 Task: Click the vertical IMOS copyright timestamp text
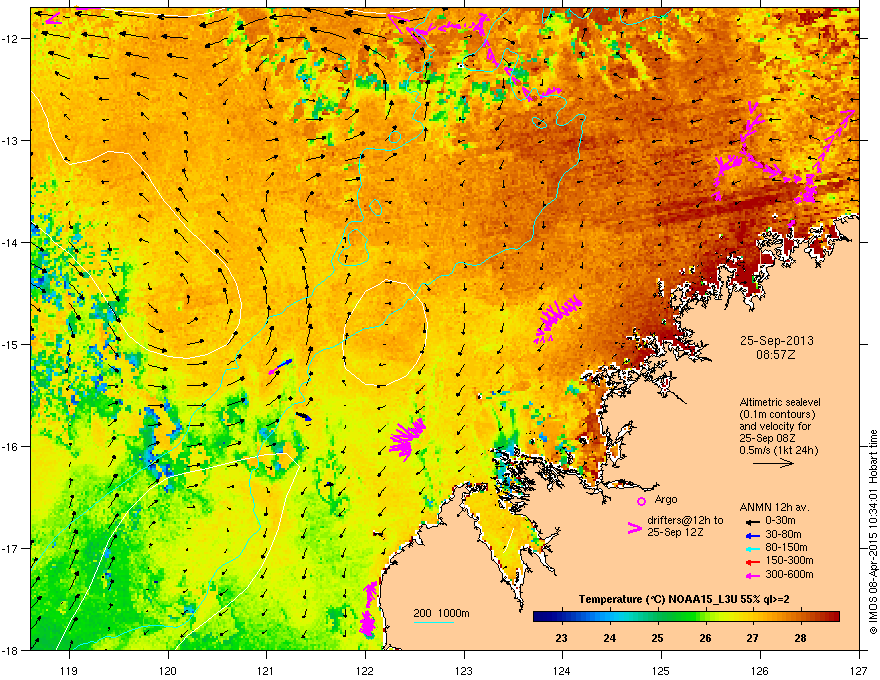click(873, 531)
